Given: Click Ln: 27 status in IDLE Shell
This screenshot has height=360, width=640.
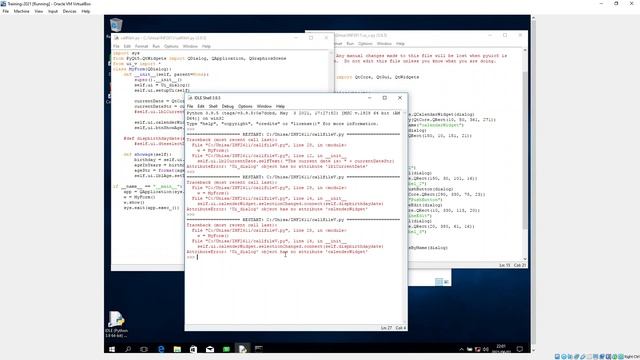Looking at the screenshot, I should coord(386,328).
